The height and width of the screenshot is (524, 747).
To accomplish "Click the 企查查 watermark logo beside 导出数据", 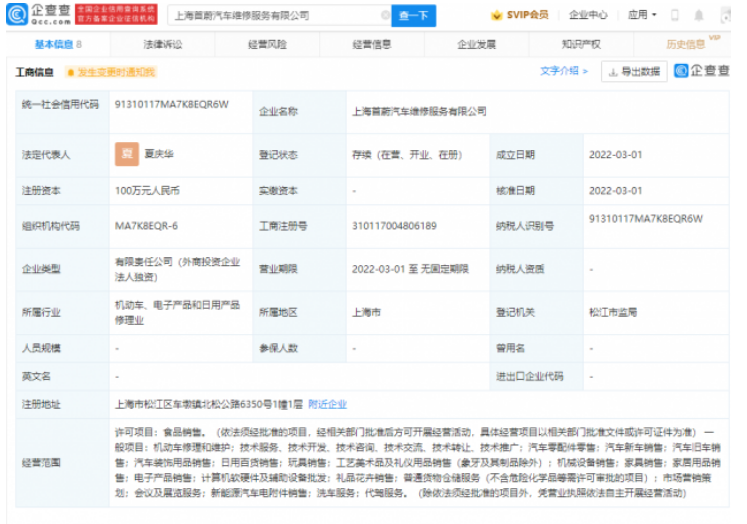I will click(x=702, y=71).
